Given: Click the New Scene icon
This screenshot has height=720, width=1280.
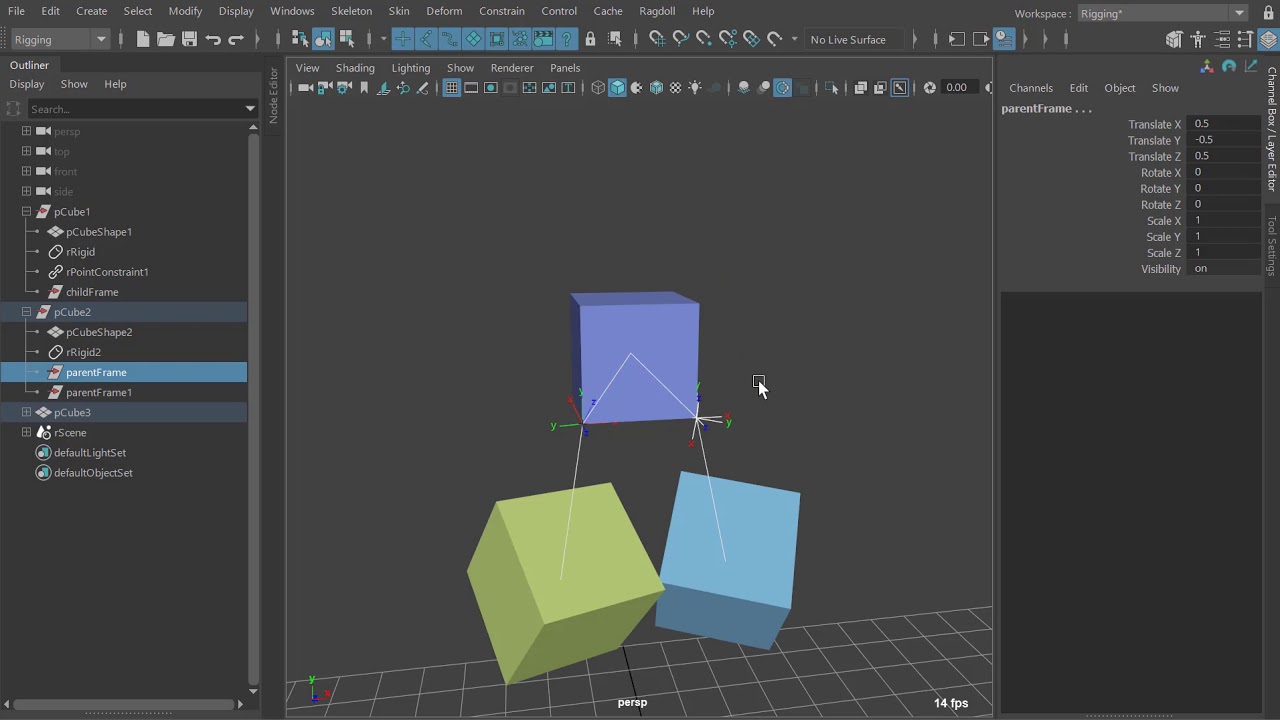Looking at the screenshot, I should (x=143, y=39).
